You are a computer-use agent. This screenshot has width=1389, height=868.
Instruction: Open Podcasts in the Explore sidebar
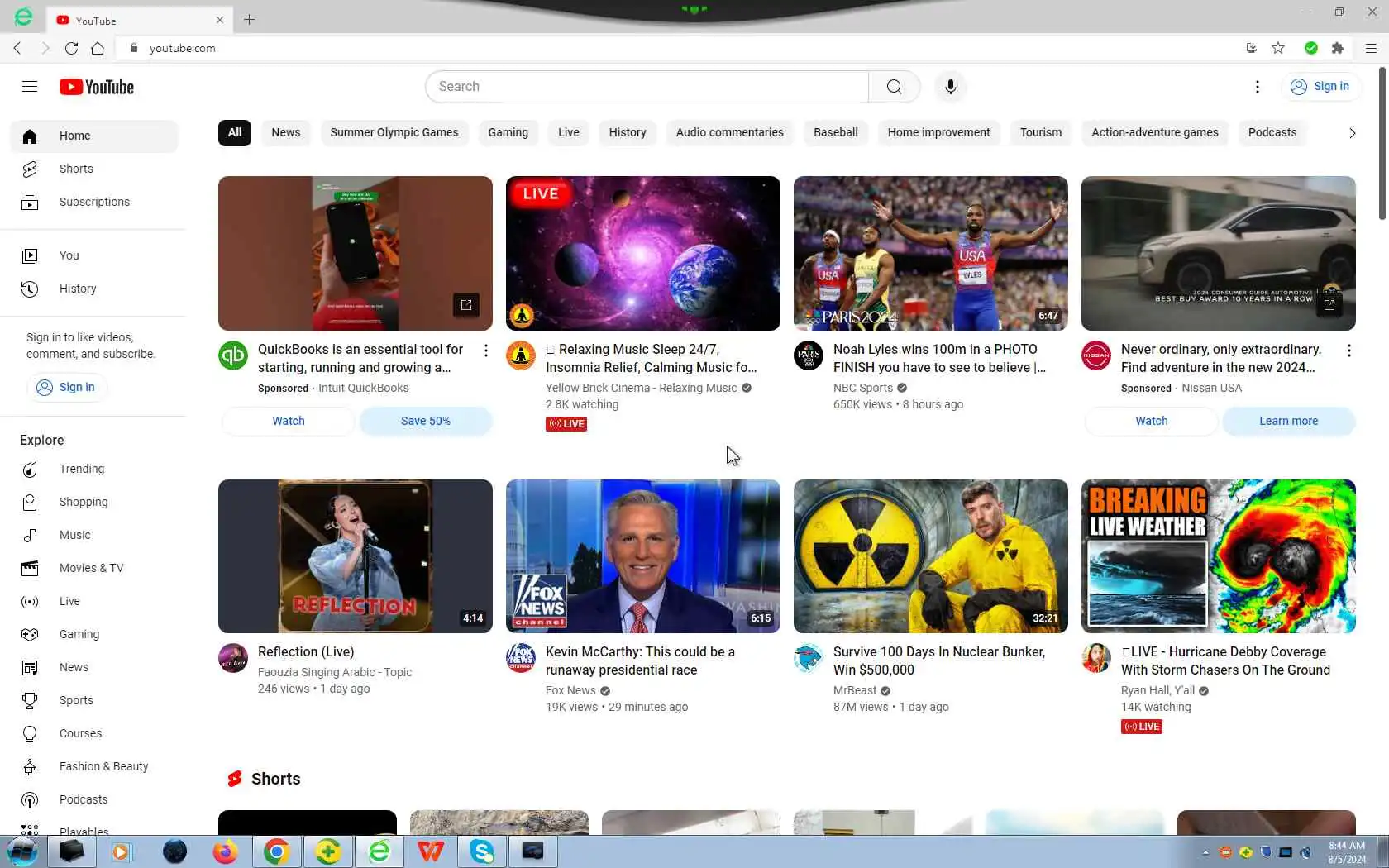93,799
